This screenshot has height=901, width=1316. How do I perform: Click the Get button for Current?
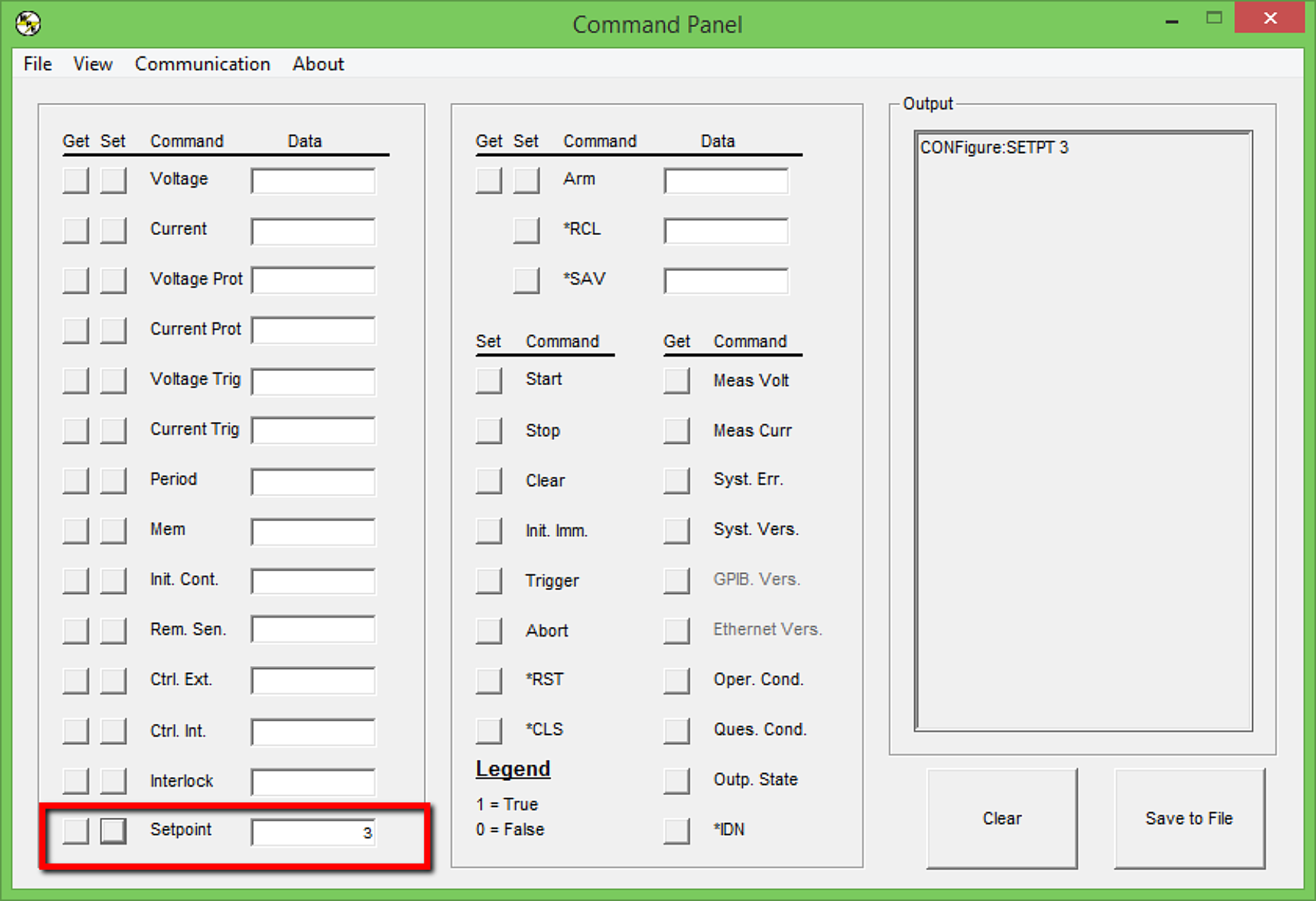pos(76,231)
